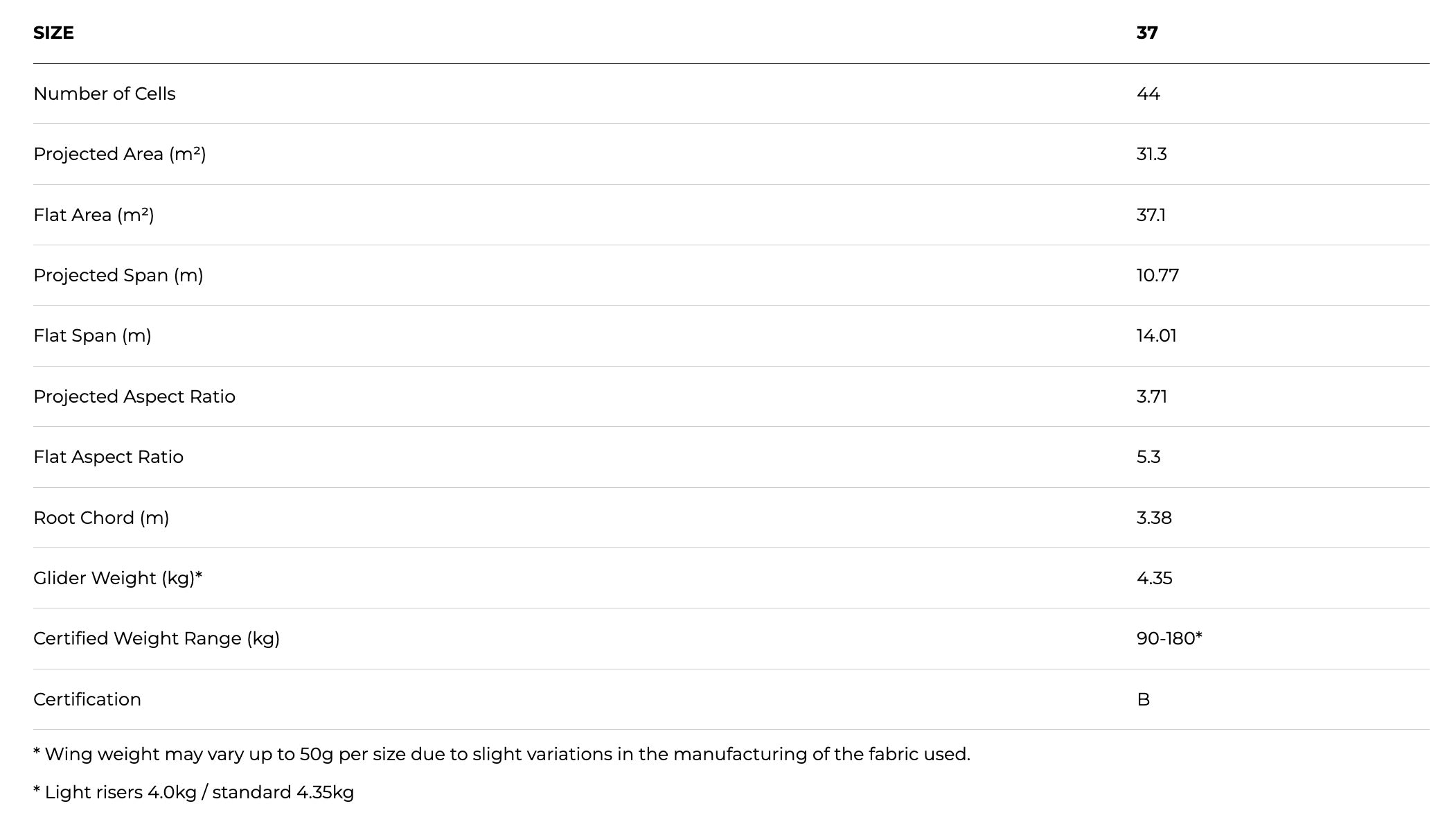Click the SIZE column header
The height and width of the screenshot is (833, 1456).
[x=53, y=33]
